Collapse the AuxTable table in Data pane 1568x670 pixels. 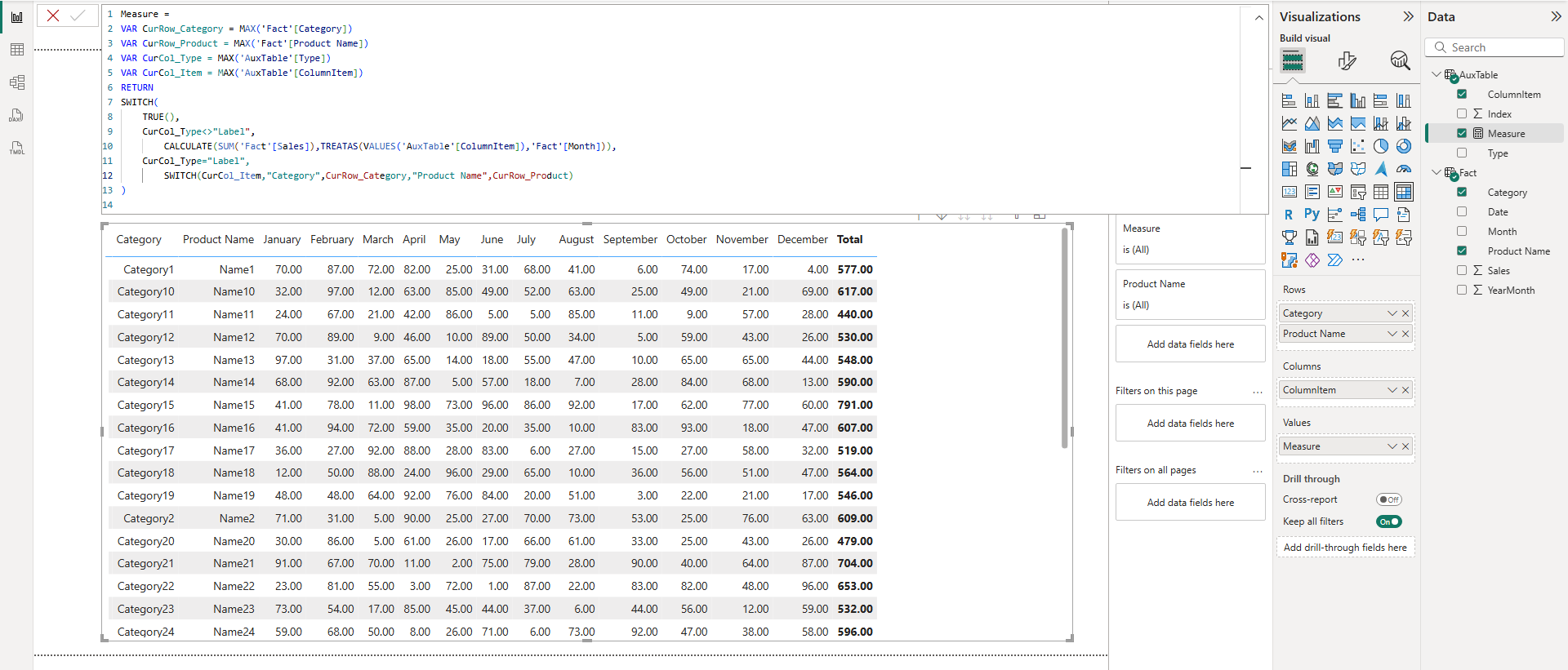1437,74
